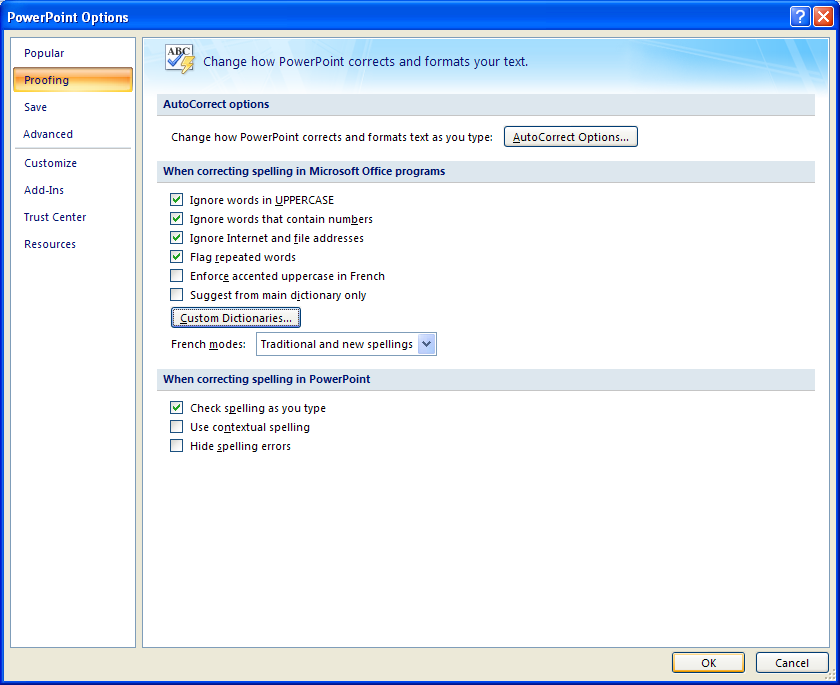
Task: Click the Cancel button
Action: coord(792,663)
